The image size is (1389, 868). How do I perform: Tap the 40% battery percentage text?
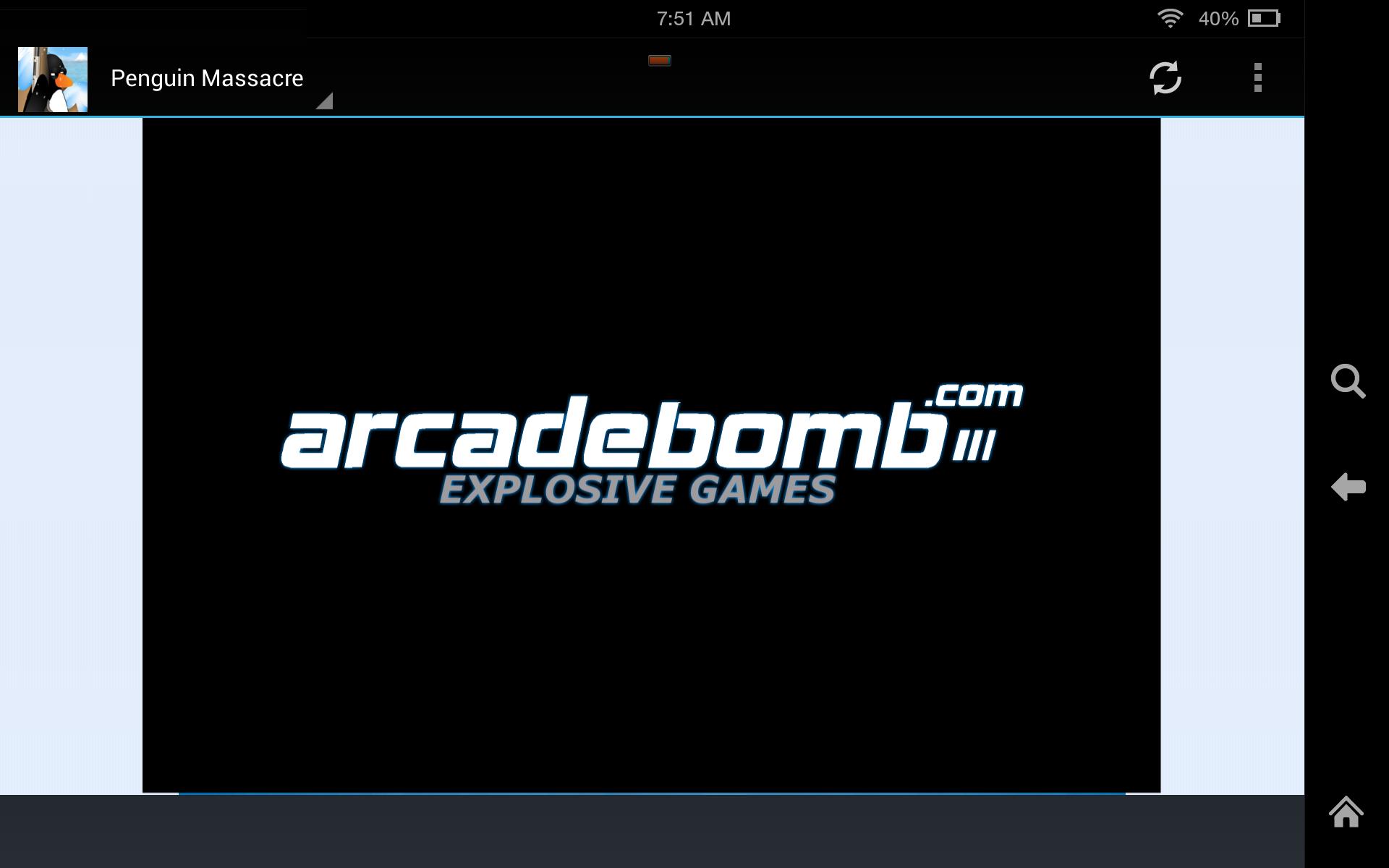click(1218, 19)
